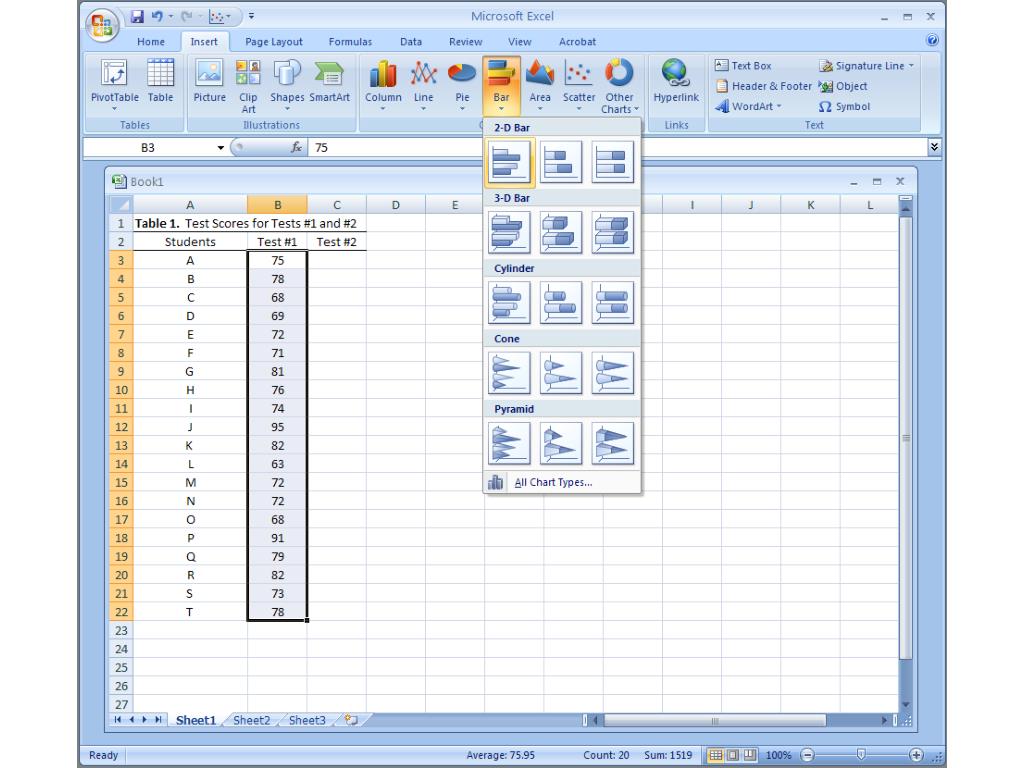This screenshot has width=1024, height=768.
Task: Collapse the Bar chart dropdown
Action: click(x=501, y=85)
